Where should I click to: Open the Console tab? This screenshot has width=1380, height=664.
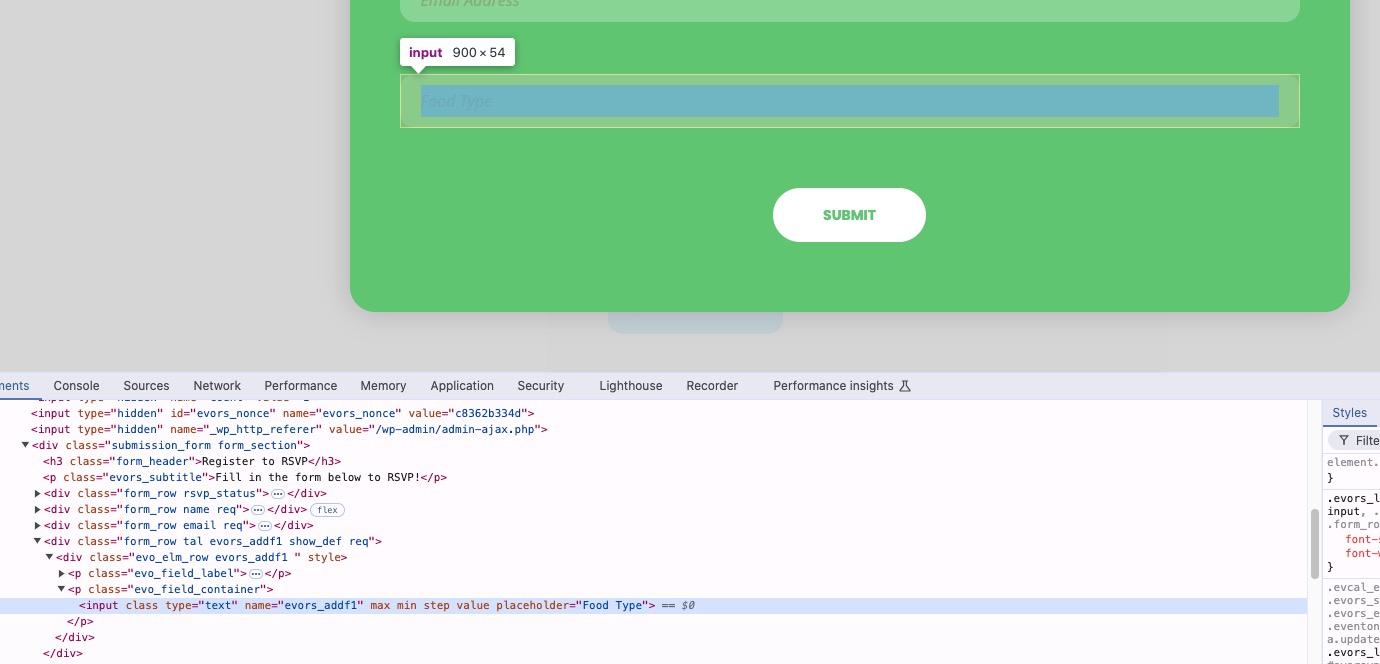click(76, 386)
